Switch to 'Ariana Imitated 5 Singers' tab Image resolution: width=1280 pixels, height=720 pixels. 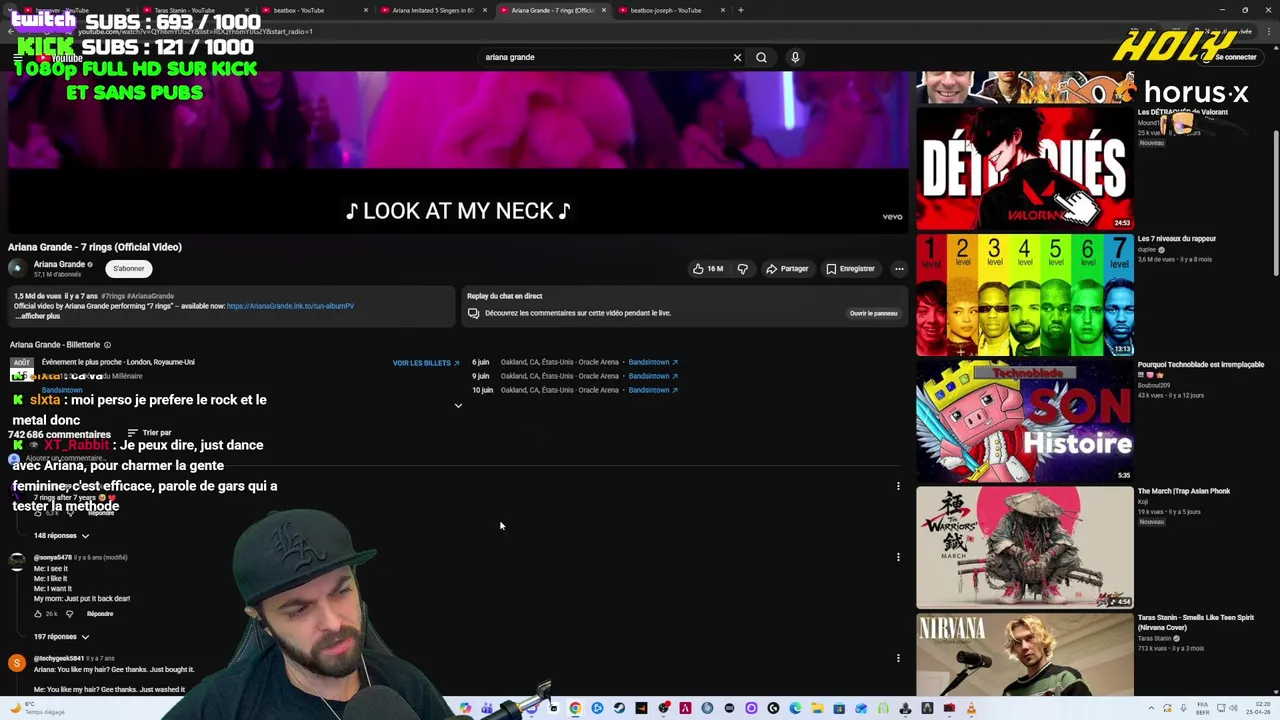(432, 10)
